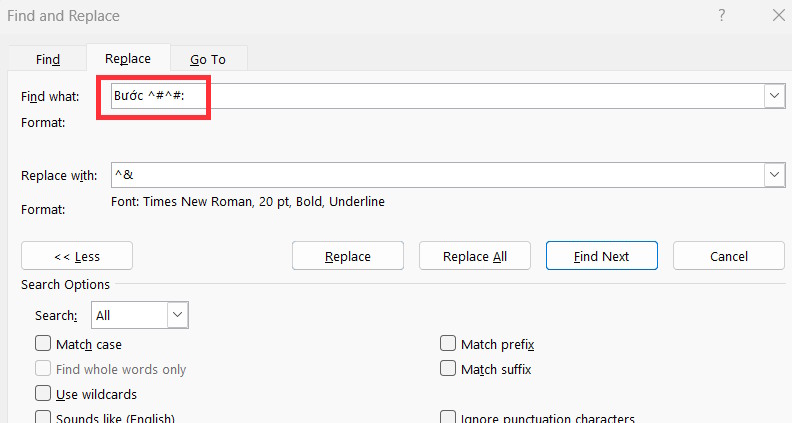Expand the Replace with history dropdown arrow

pos(773,175)
